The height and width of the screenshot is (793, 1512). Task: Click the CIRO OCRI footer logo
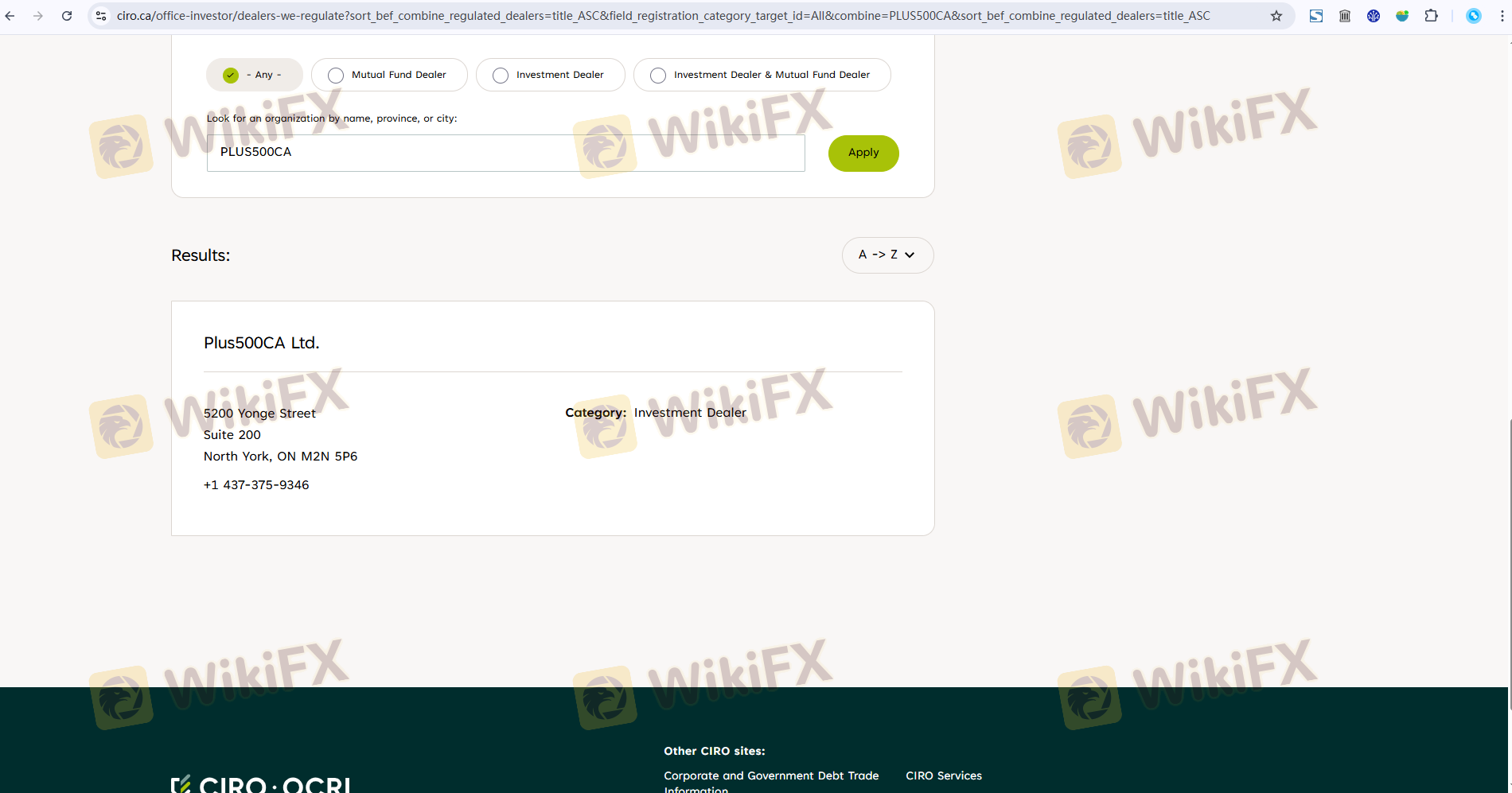pyautogui.click(x=261, y=785)
